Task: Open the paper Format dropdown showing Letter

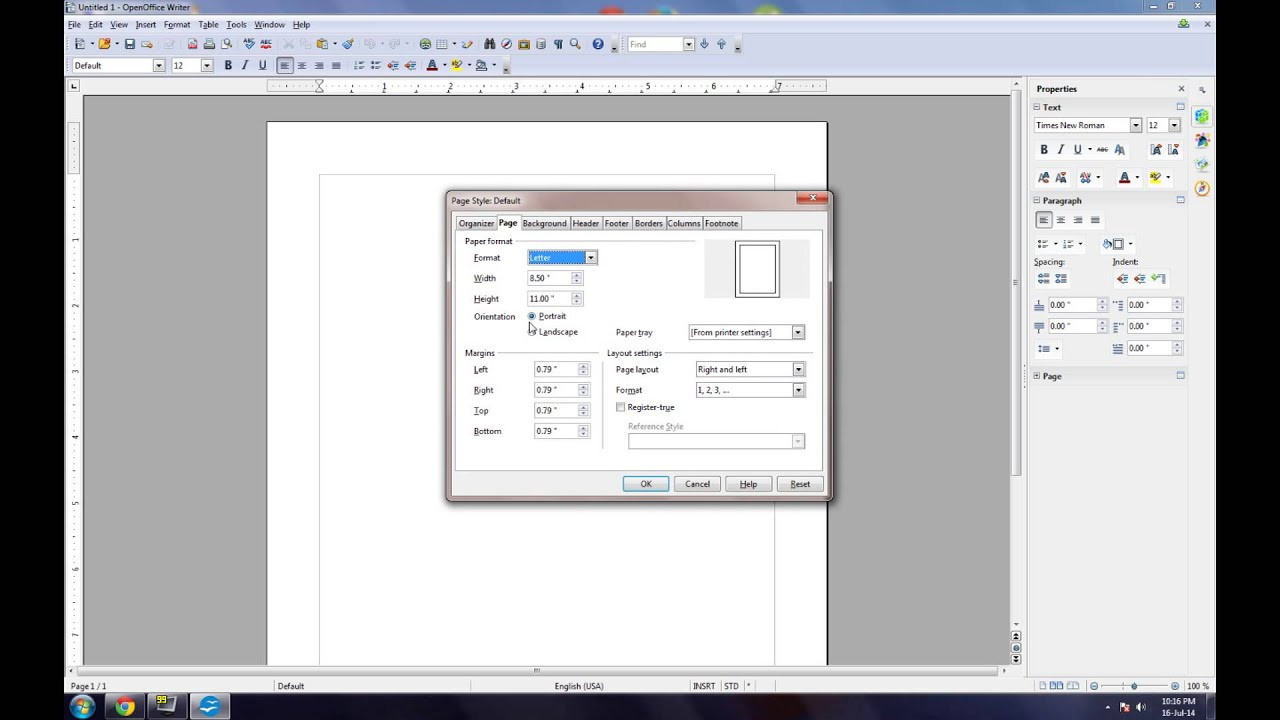Action: click(590, 258)
